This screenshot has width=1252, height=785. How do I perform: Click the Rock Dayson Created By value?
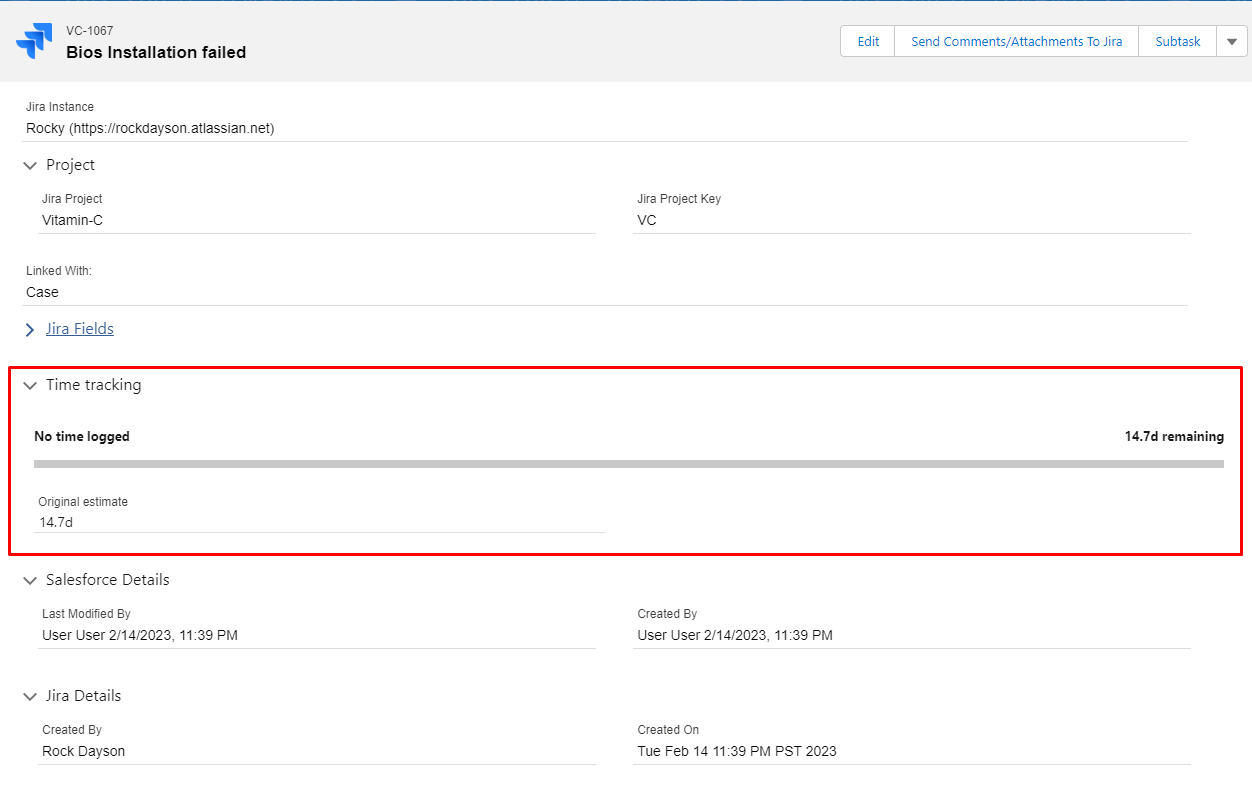point(83,751)
